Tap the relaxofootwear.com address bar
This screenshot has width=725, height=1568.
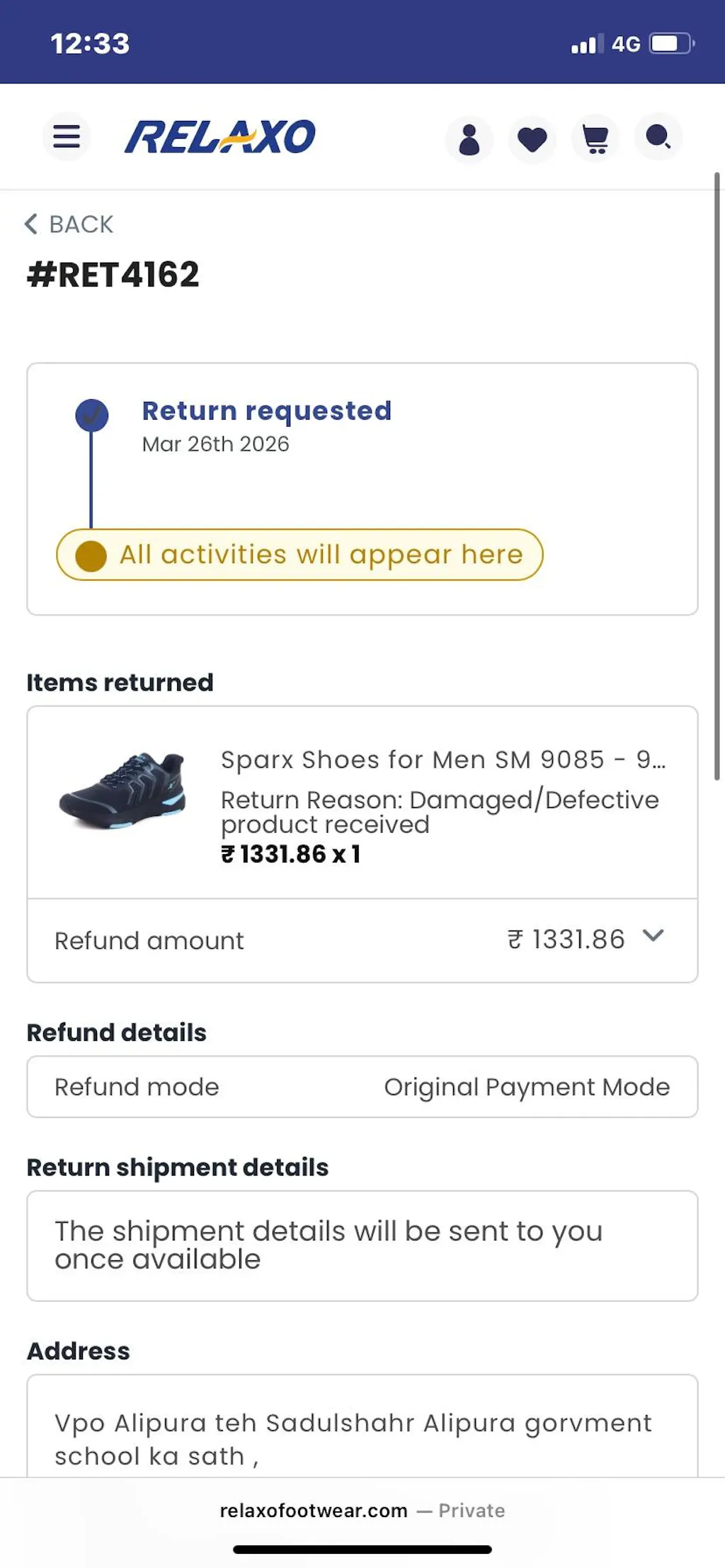tap(314, 1511)
